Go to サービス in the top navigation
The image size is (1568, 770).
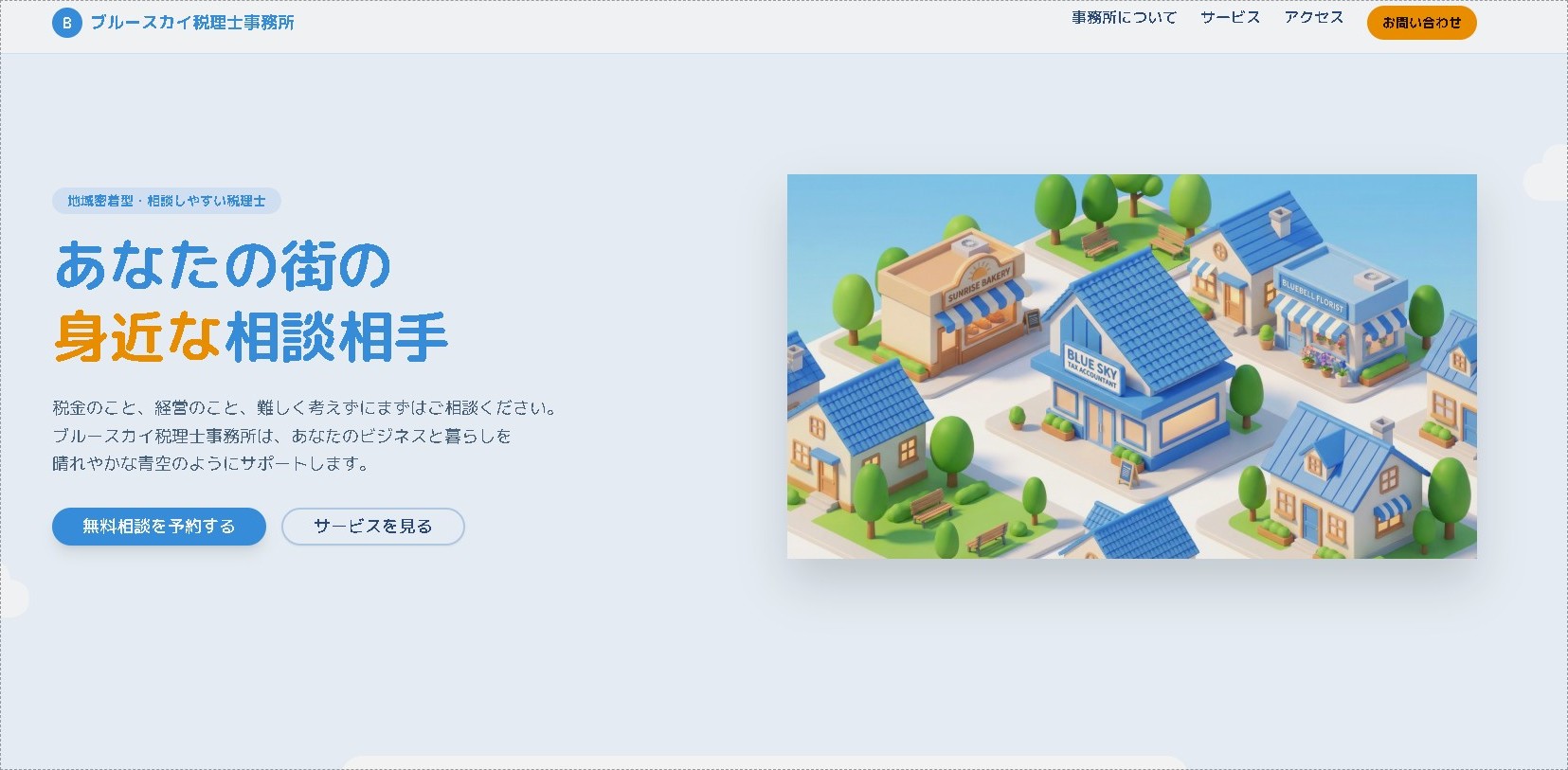click(1230, 18)
